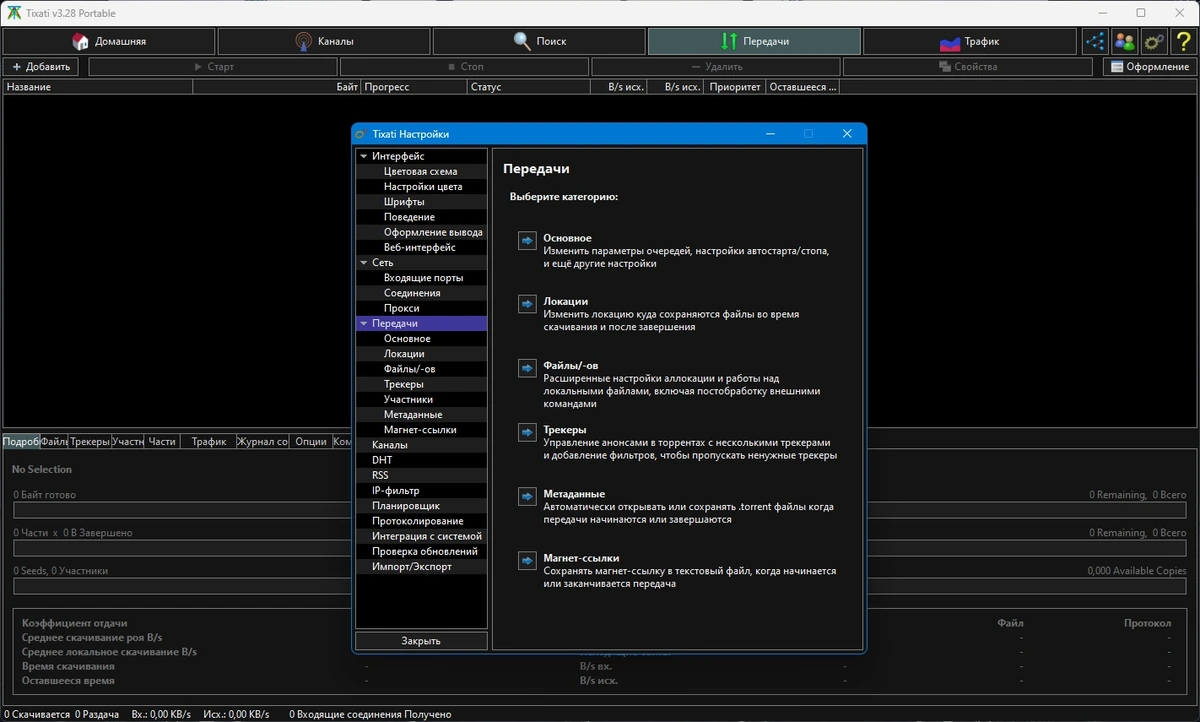The width and height of the screenshot is (1200, 722).
Task: Click blue arrow icon beside Магнет-ссылки
Action: (527, 561)
